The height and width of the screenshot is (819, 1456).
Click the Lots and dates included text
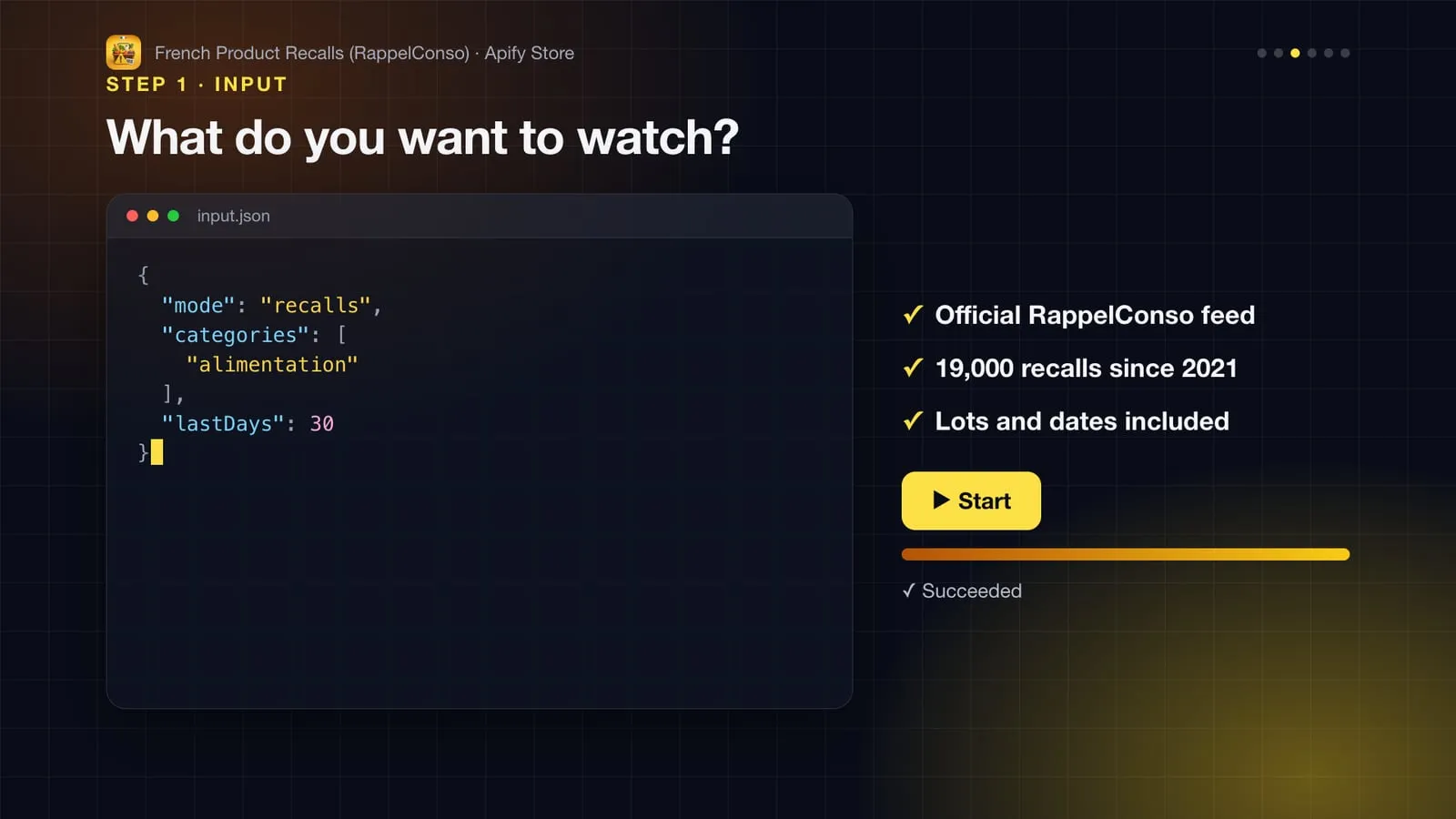click(1082, 421)
